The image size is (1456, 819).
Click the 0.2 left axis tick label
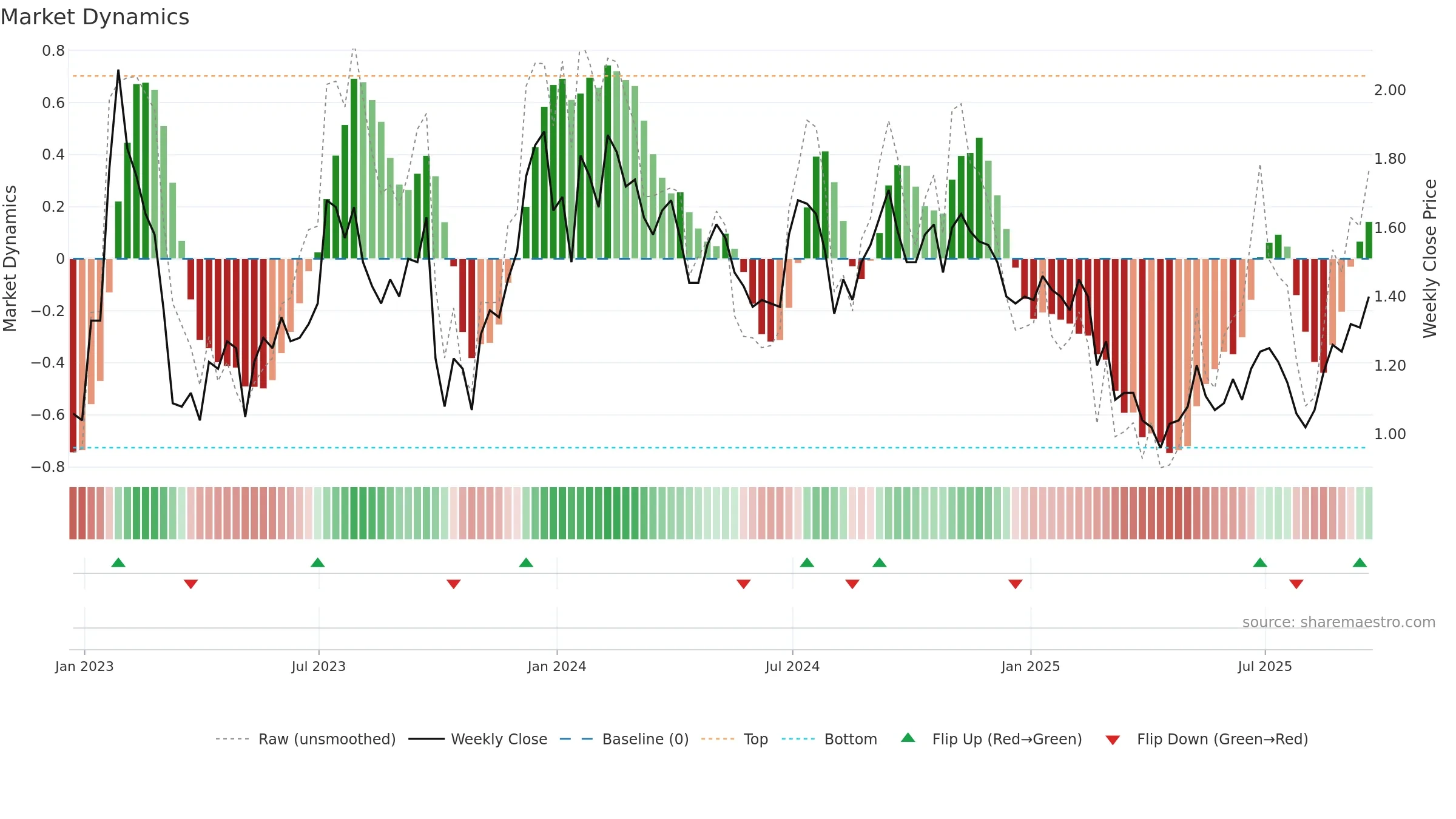(x=53, y=207)
